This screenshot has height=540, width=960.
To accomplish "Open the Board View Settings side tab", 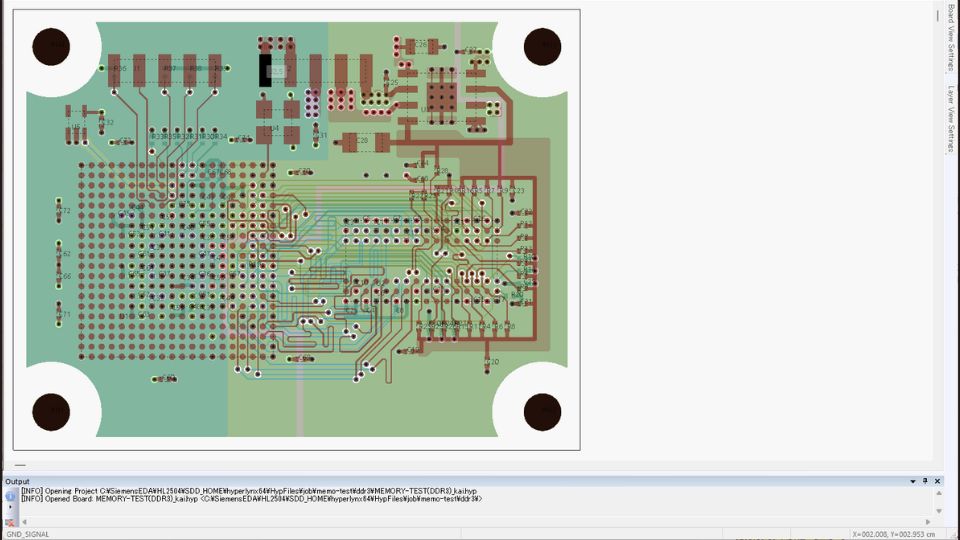I will coord(951,40).
